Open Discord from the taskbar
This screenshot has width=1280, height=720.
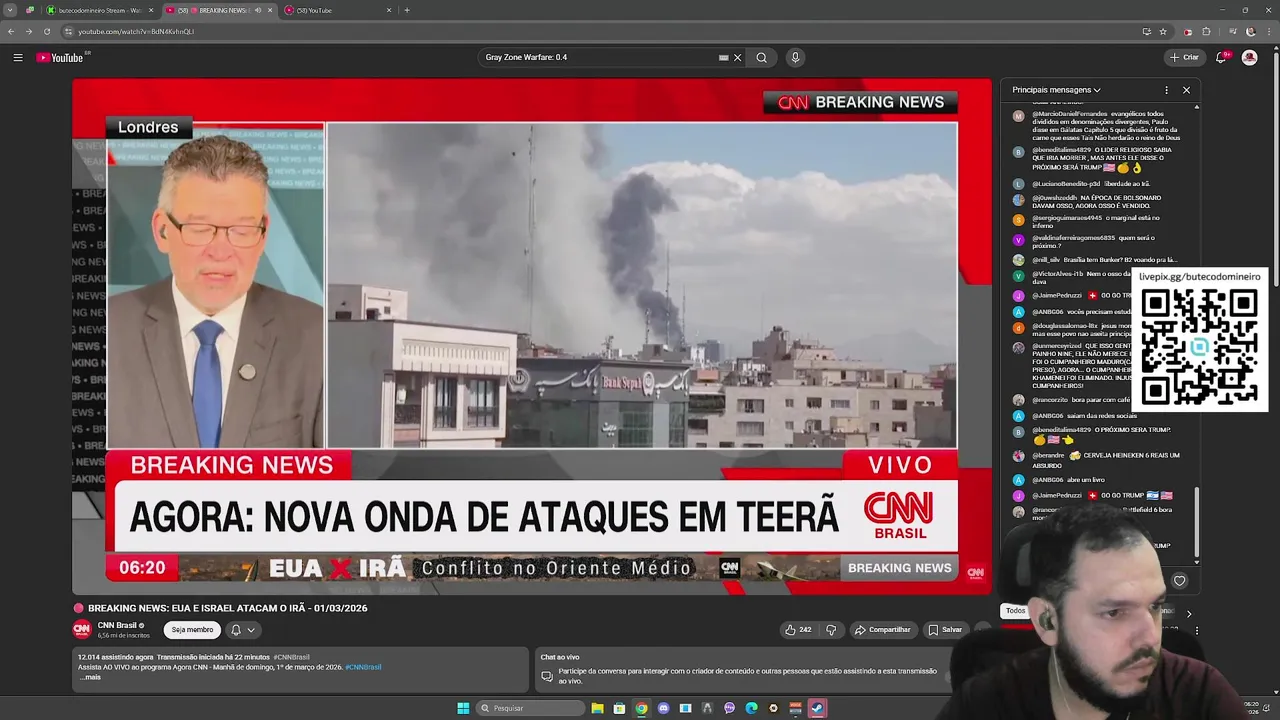pyautogui.click(x=663, y=708)
